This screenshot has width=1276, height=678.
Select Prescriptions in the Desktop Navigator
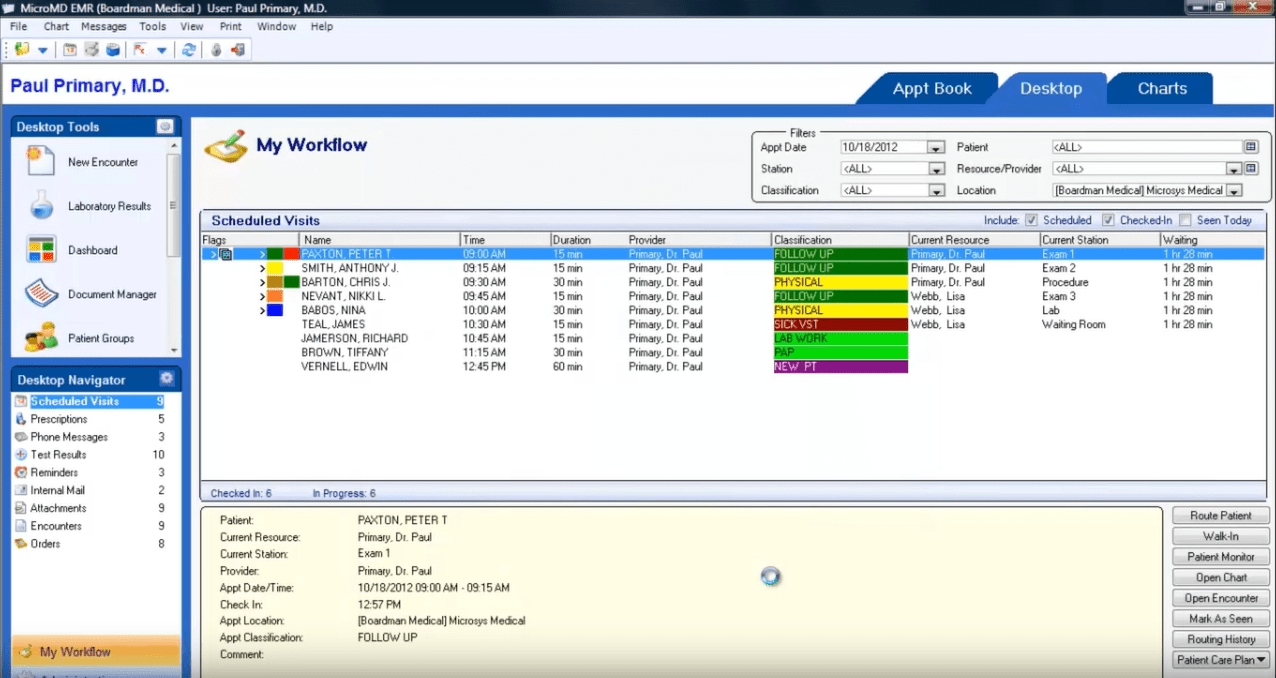[x=59, y=419]
